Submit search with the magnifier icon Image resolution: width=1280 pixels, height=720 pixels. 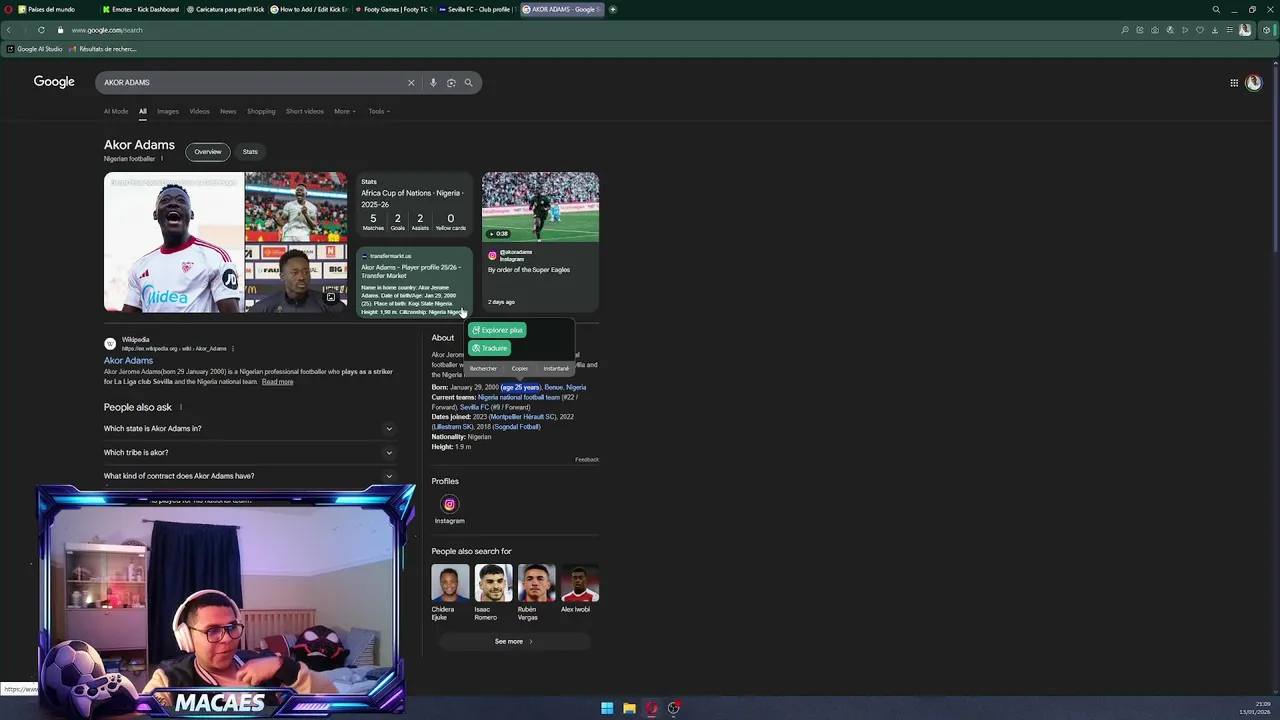coord(468,82)
